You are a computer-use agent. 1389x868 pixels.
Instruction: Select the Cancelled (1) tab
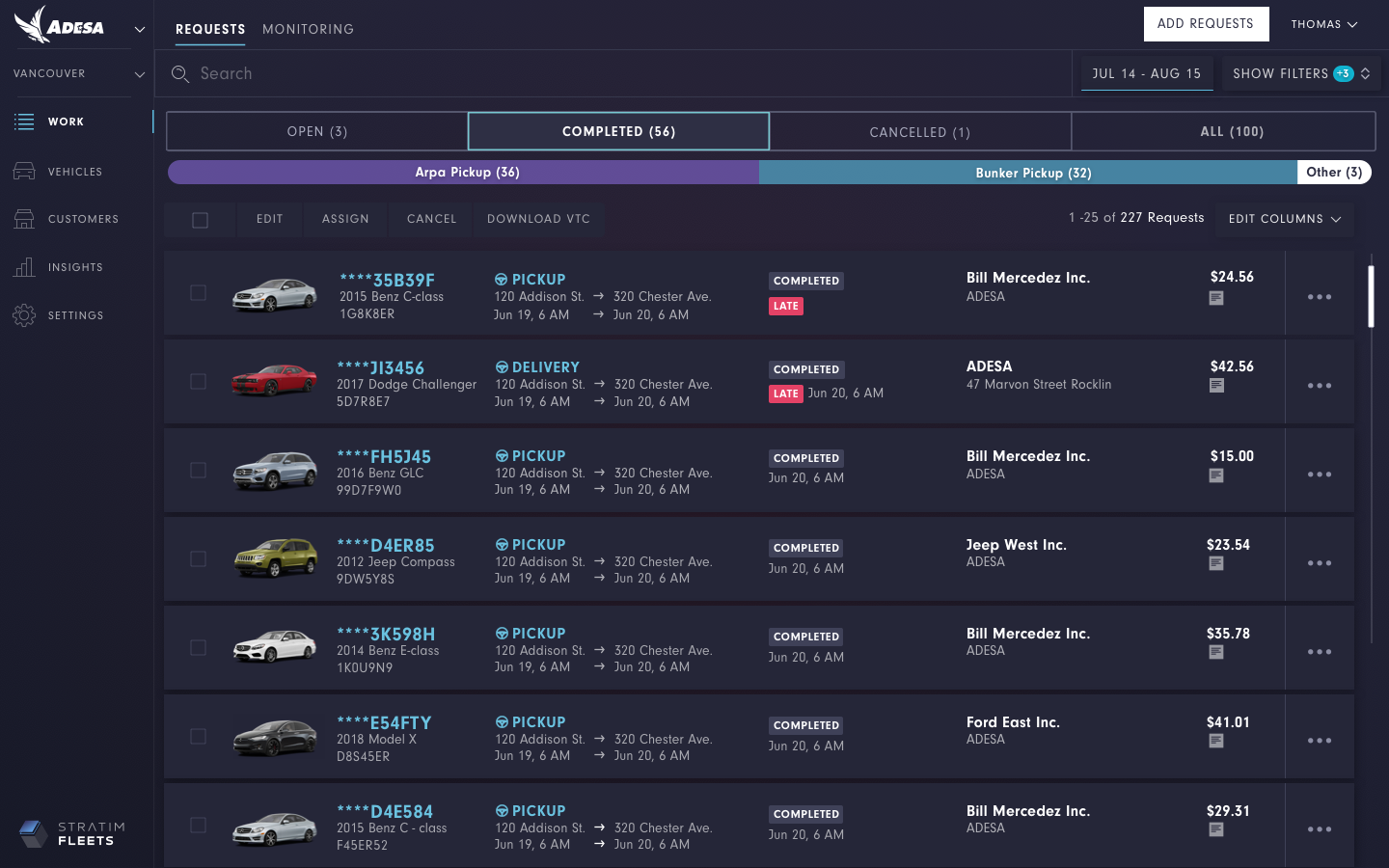[x=920, y=132]
